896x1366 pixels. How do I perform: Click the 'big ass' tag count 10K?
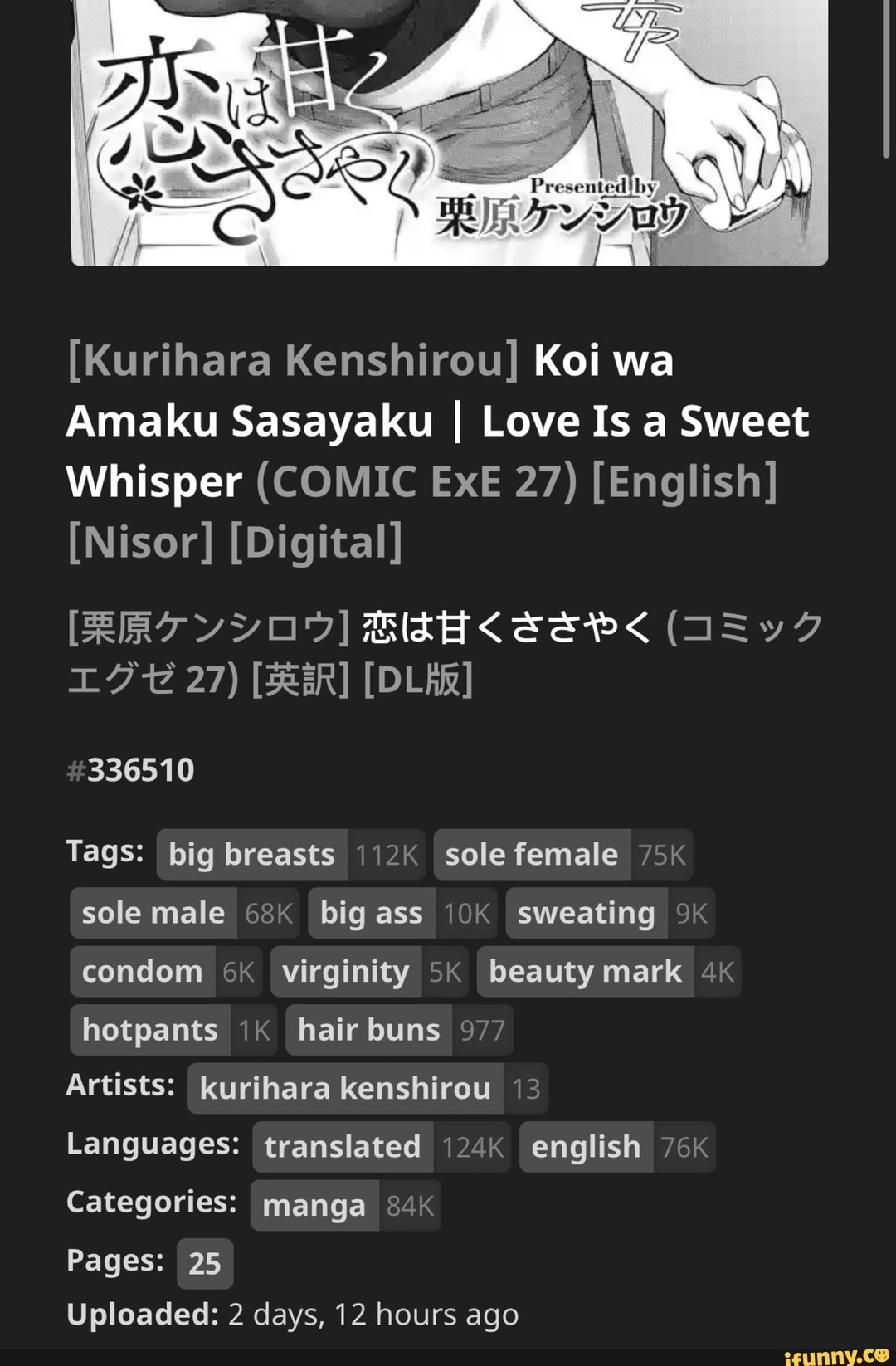[466, 913]
